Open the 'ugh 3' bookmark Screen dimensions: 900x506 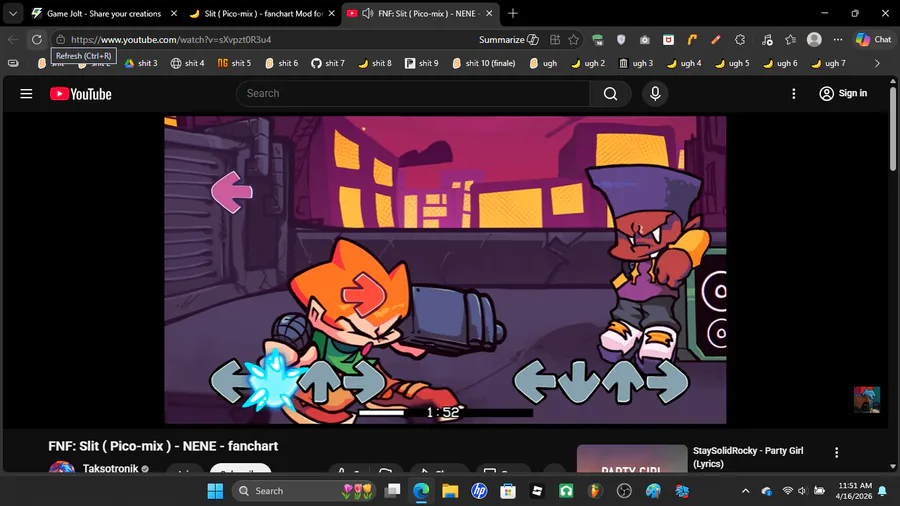[x=636, y=63]
